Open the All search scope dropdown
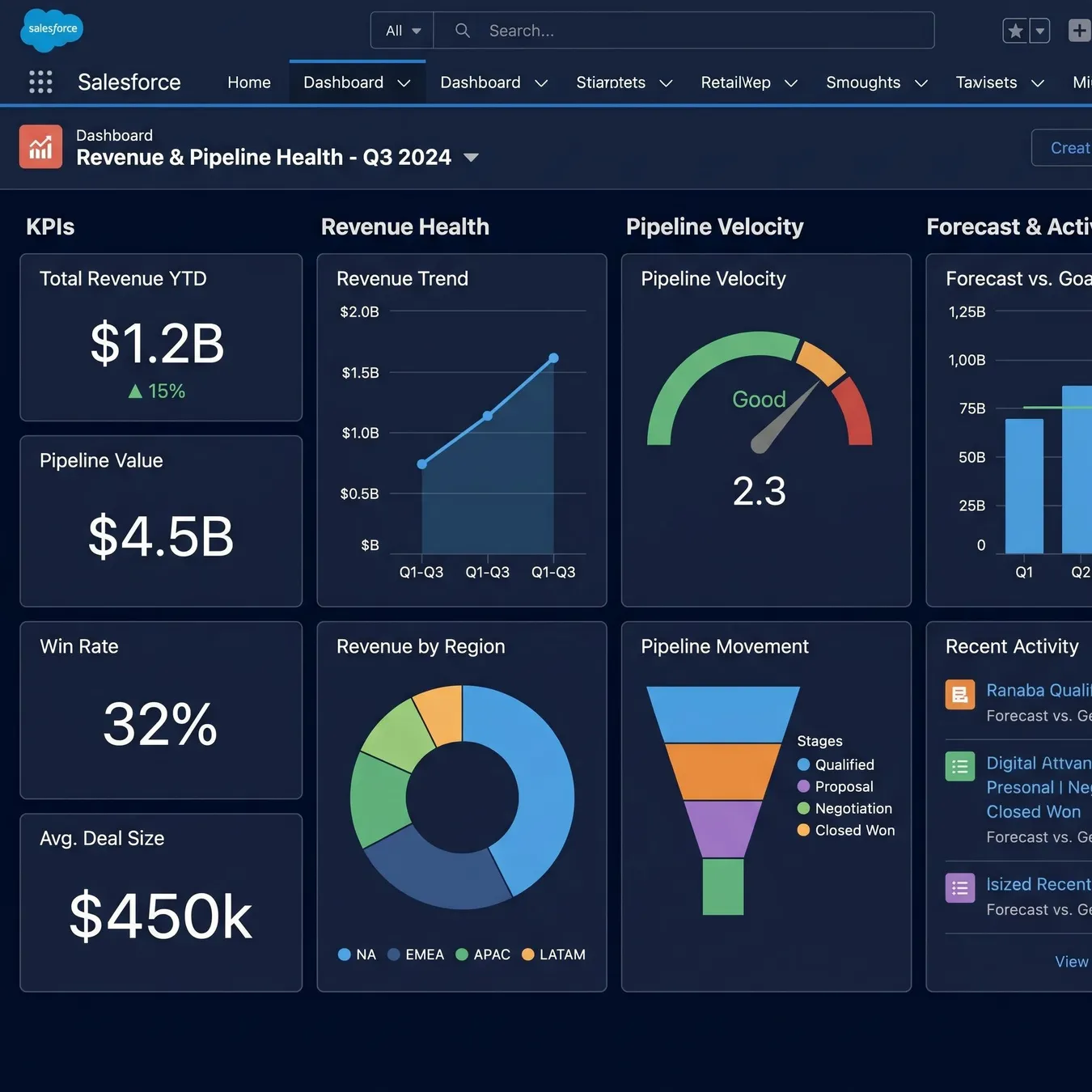Screen dimensions: 1092x1092 click(403, 31)
